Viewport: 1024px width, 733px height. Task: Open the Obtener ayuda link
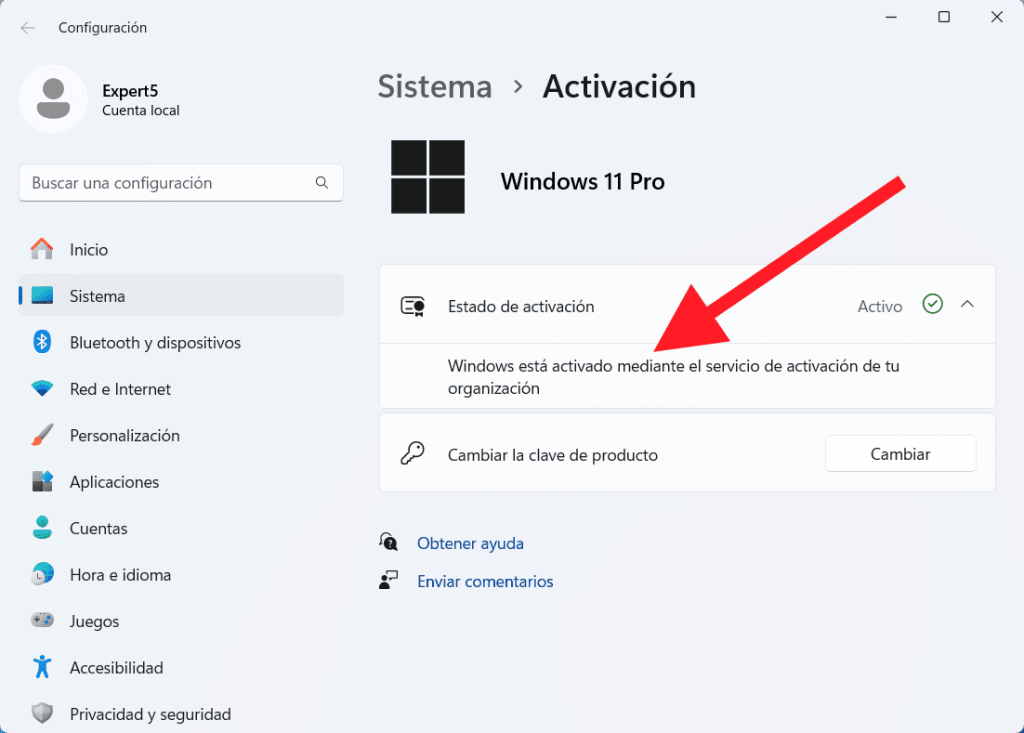pos(470,543)
